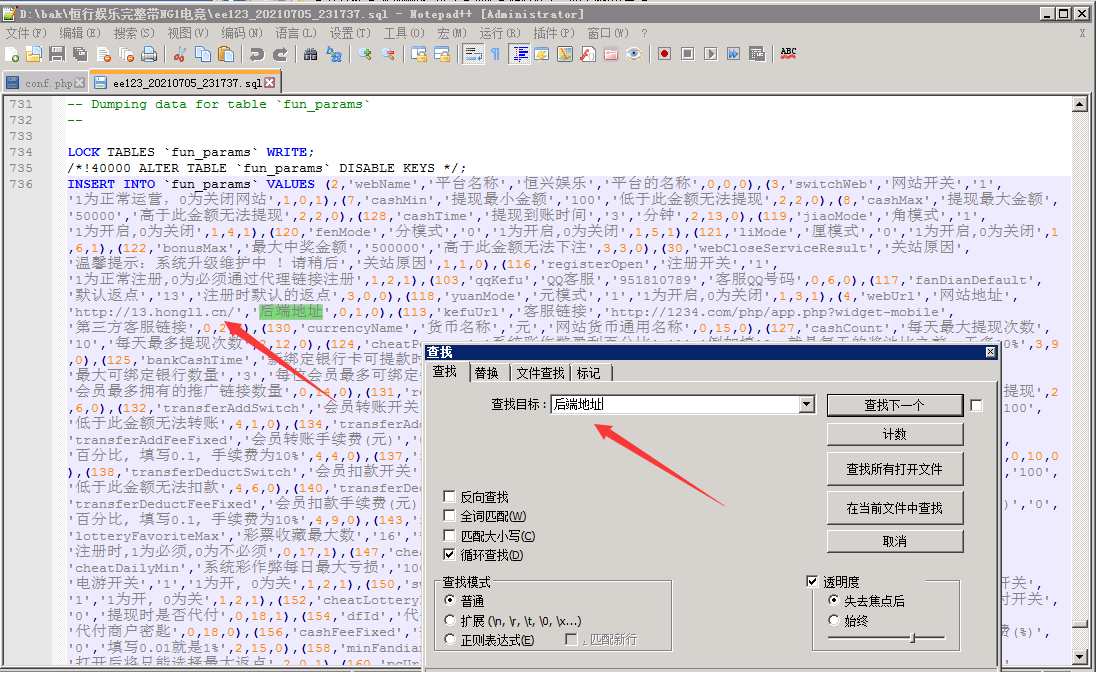
Task: Click the 查找下一个 button
Action: (895, 405)
